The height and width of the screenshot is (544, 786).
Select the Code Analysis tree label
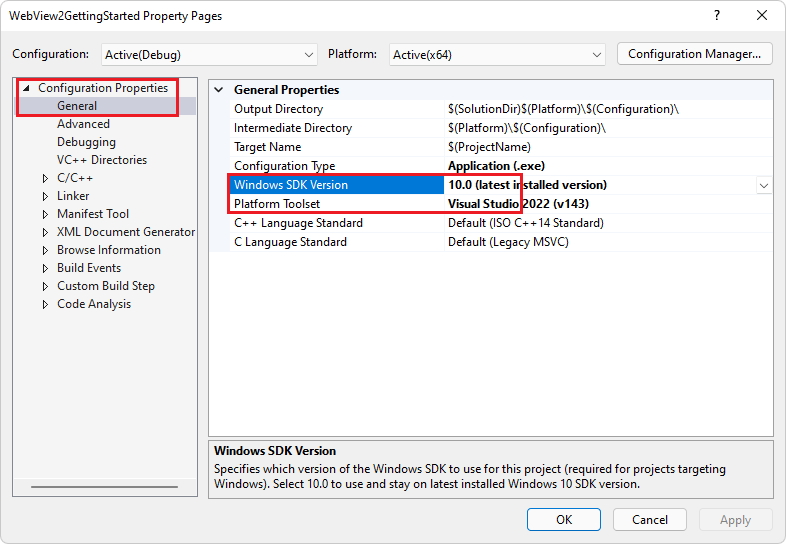[x=94, y=304]
